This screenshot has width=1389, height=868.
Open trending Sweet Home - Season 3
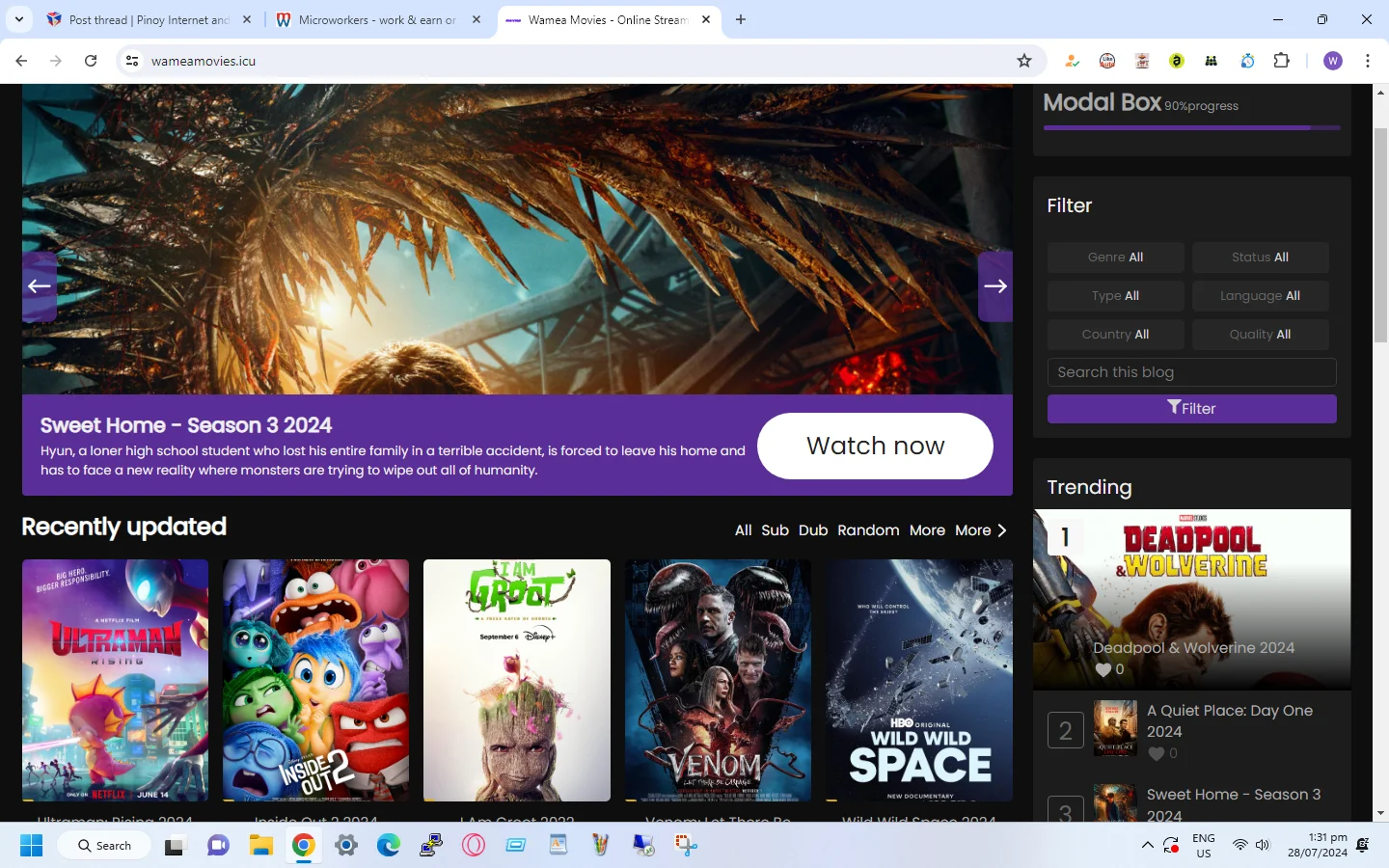pyautogui.click(x=1234, y=804)
